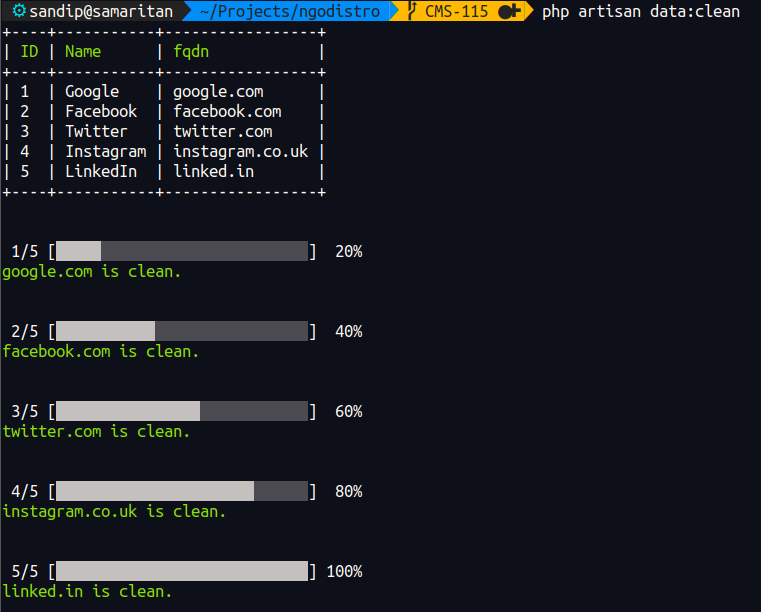This screenshot has height=612, width=761.
Task: Click the CMS-115 branch name
Action: click(455, 12)
